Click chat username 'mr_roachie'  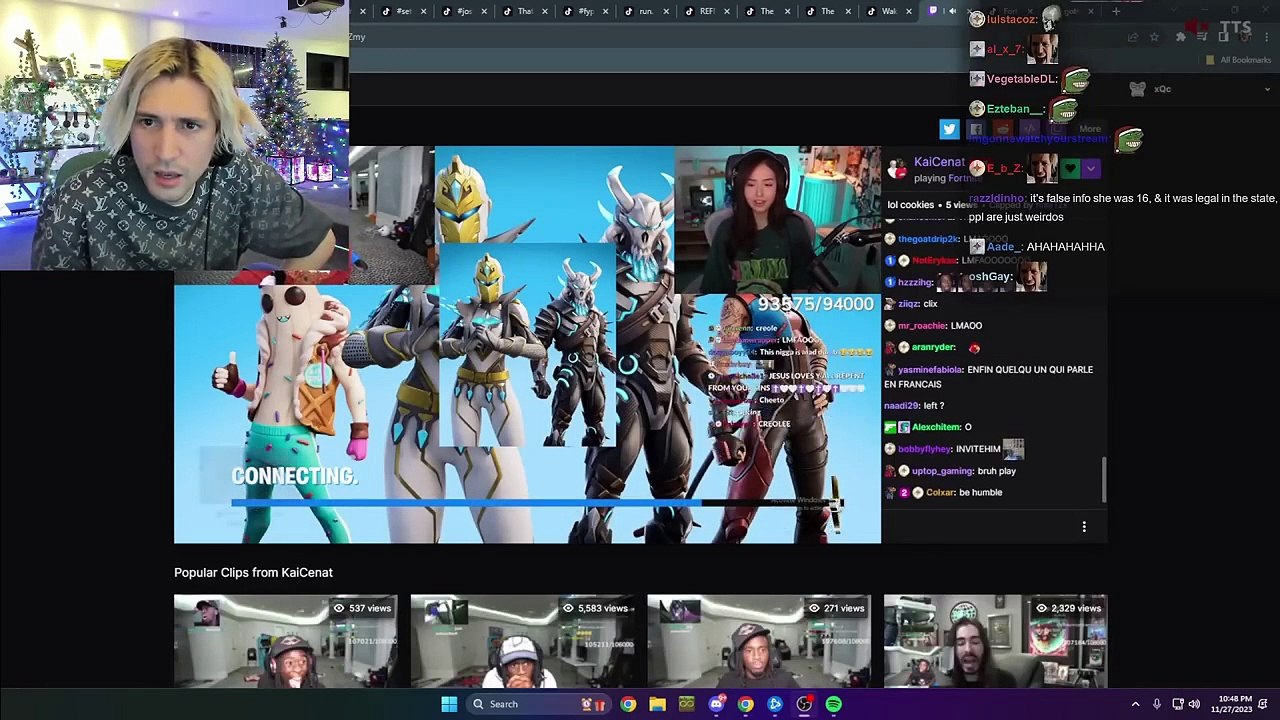coord(922,325)
